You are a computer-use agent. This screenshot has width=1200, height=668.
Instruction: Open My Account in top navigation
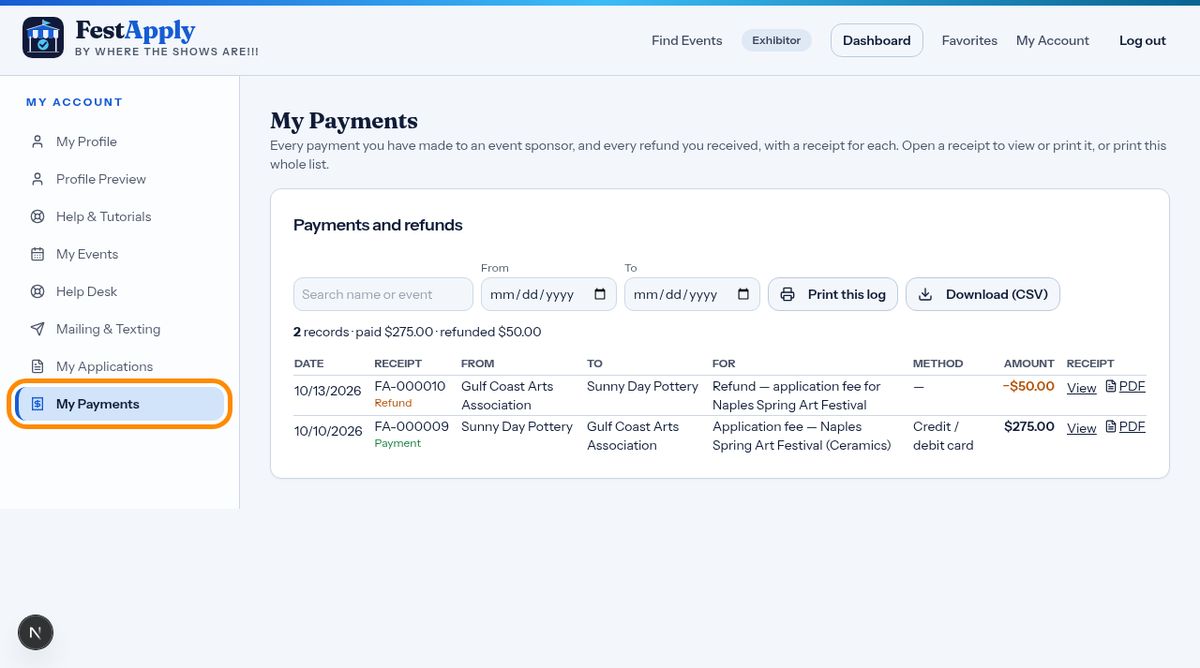point(1052,41)
